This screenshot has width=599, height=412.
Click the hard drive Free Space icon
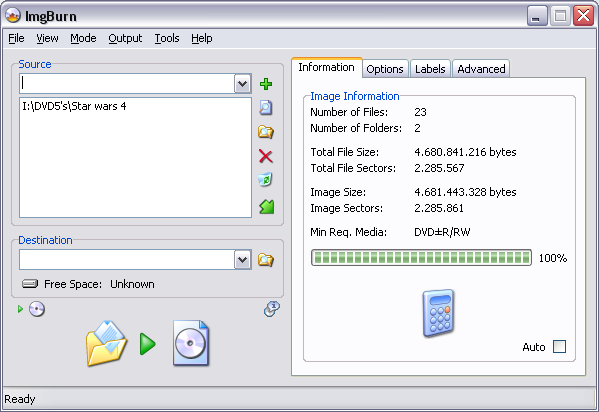(30, 284)
